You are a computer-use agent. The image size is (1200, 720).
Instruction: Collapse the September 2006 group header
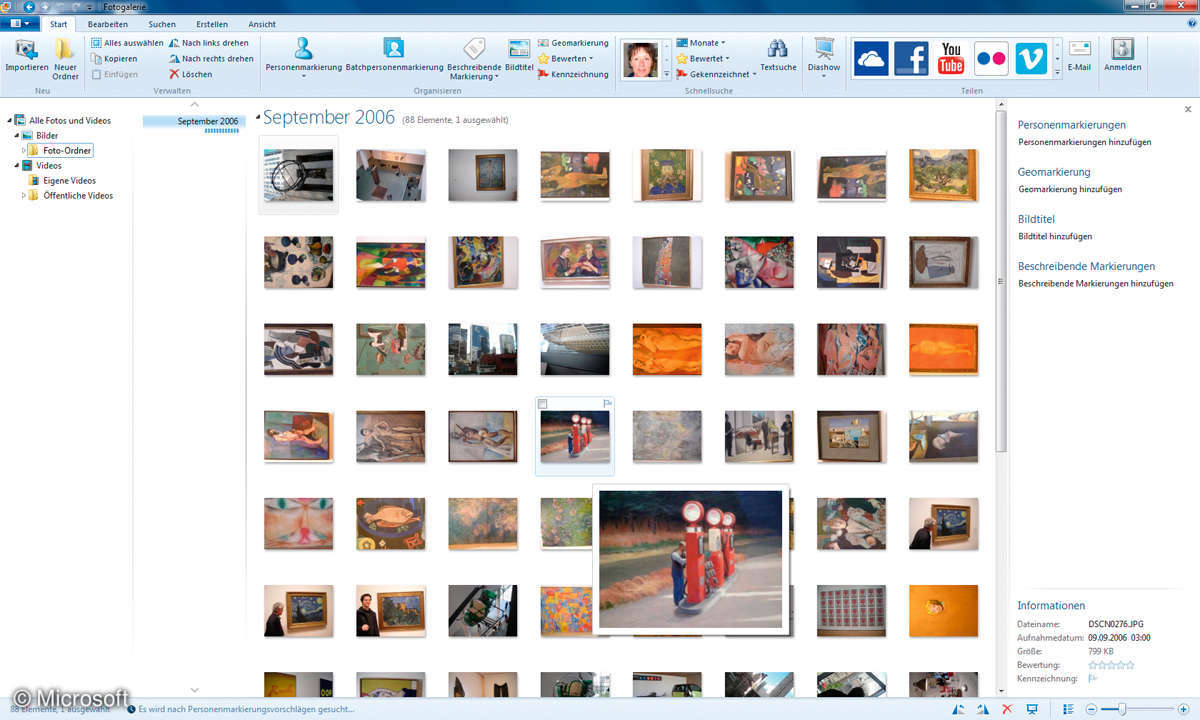pos(257,119)
